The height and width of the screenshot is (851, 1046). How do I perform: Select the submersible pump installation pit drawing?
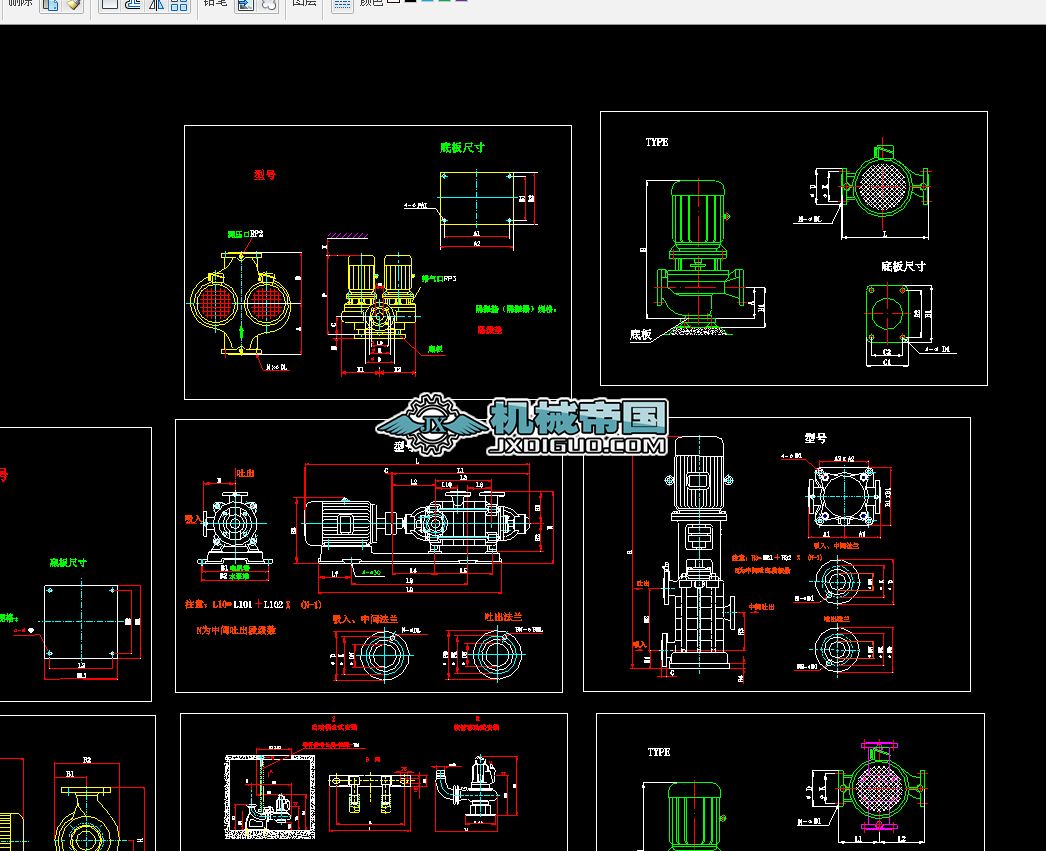(x=270, y=797)
